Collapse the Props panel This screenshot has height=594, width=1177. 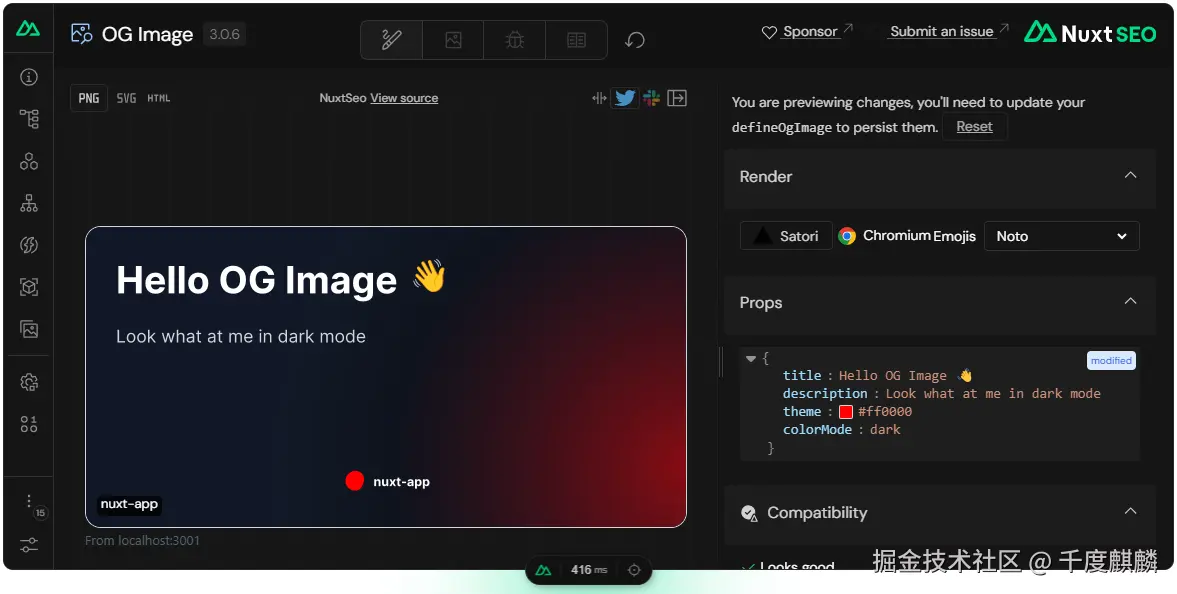coord(1130,301)
